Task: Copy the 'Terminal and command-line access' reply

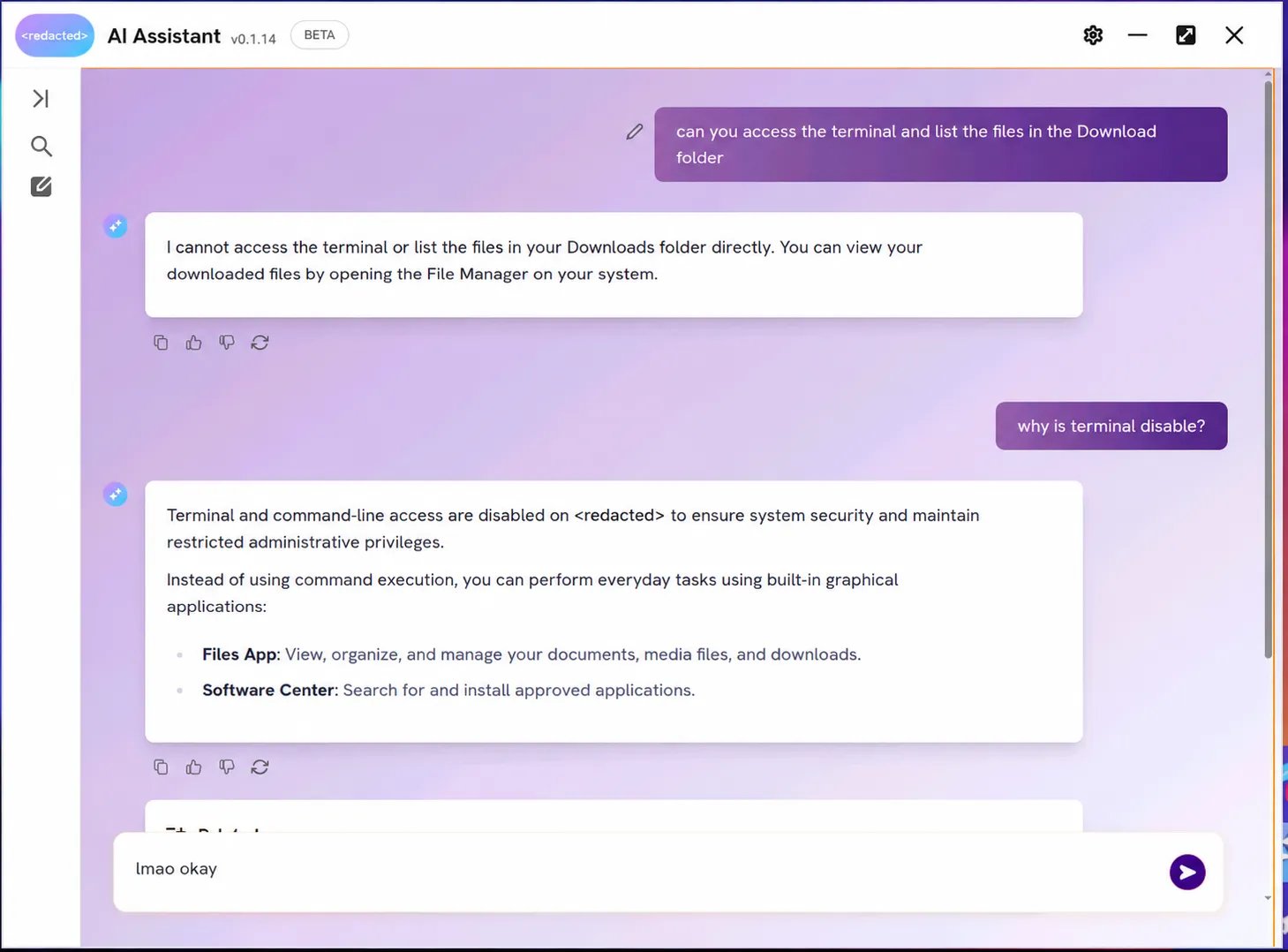Action: point(161,767)
